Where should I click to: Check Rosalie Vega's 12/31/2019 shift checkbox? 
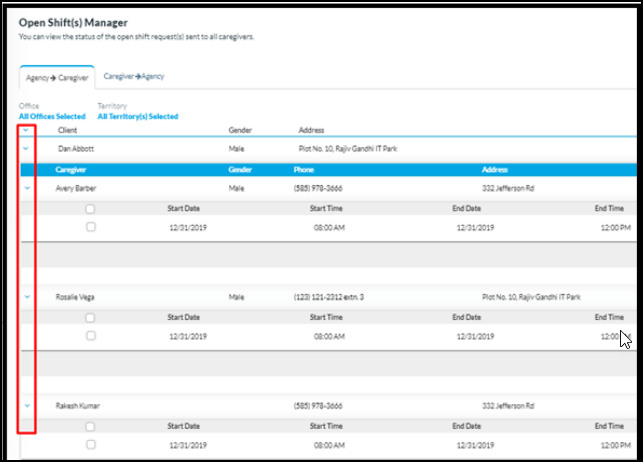click(x=91, y=336)
